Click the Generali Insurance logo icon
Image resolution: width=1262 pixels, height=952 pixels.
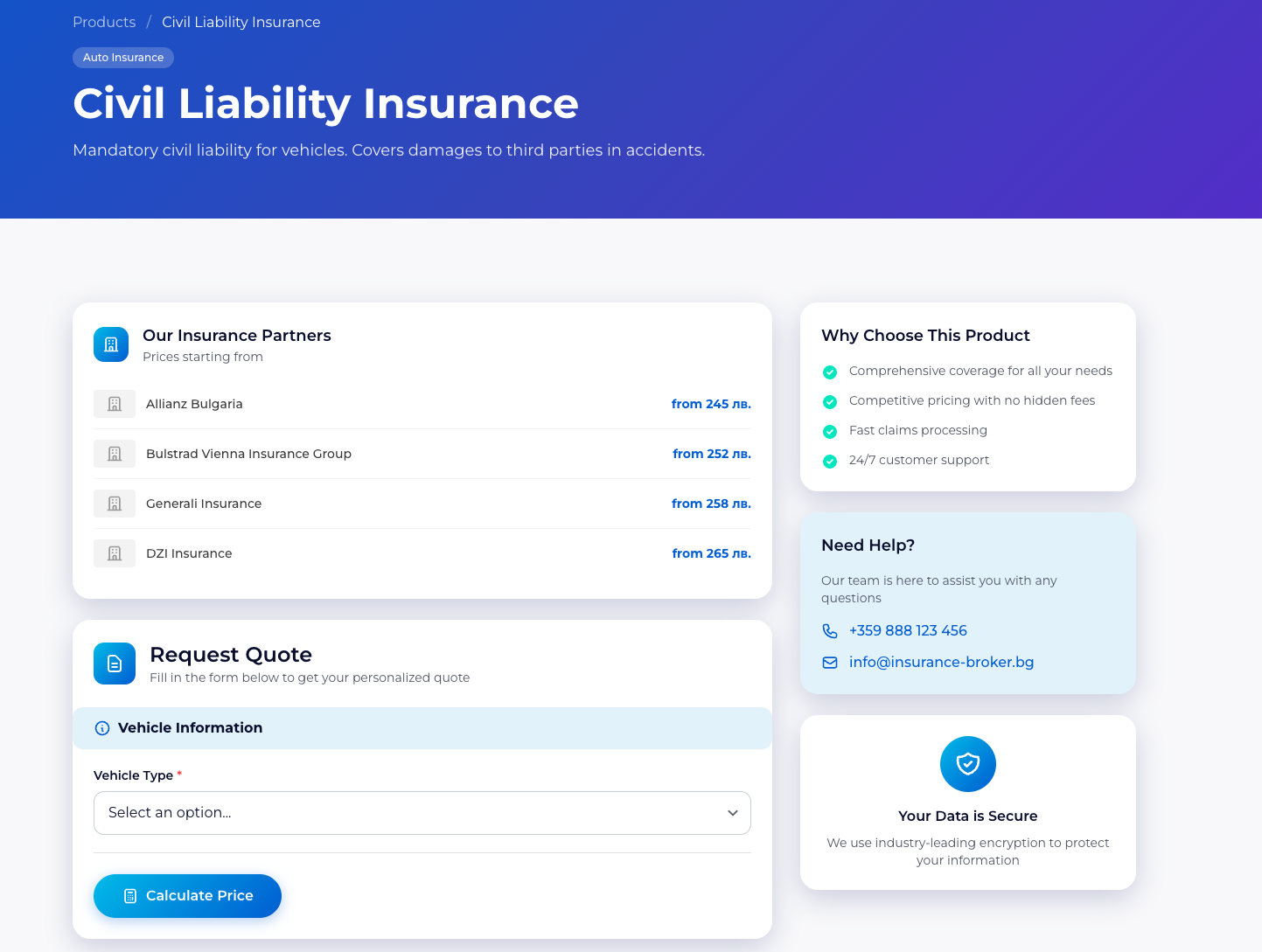click(115, 504)
